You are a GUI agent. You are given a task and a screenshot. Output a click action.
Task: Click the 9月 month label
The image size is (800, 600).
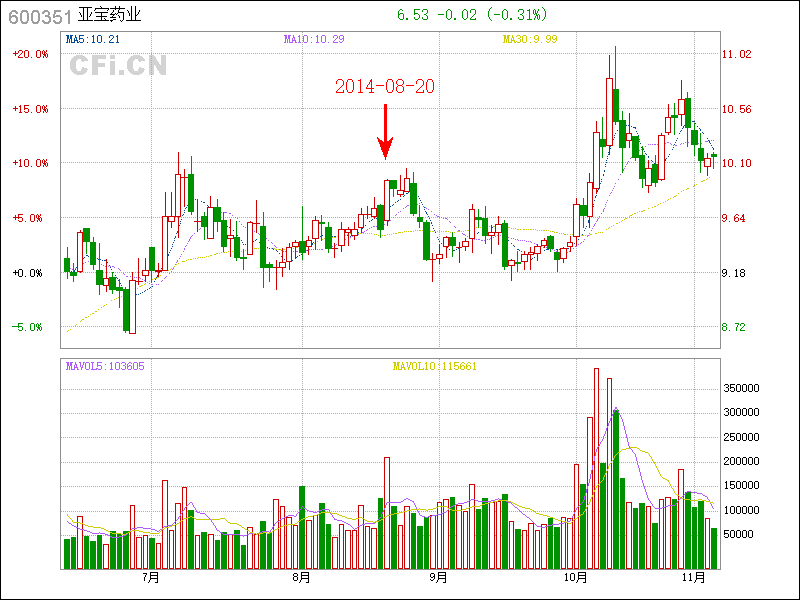point(439,578)
